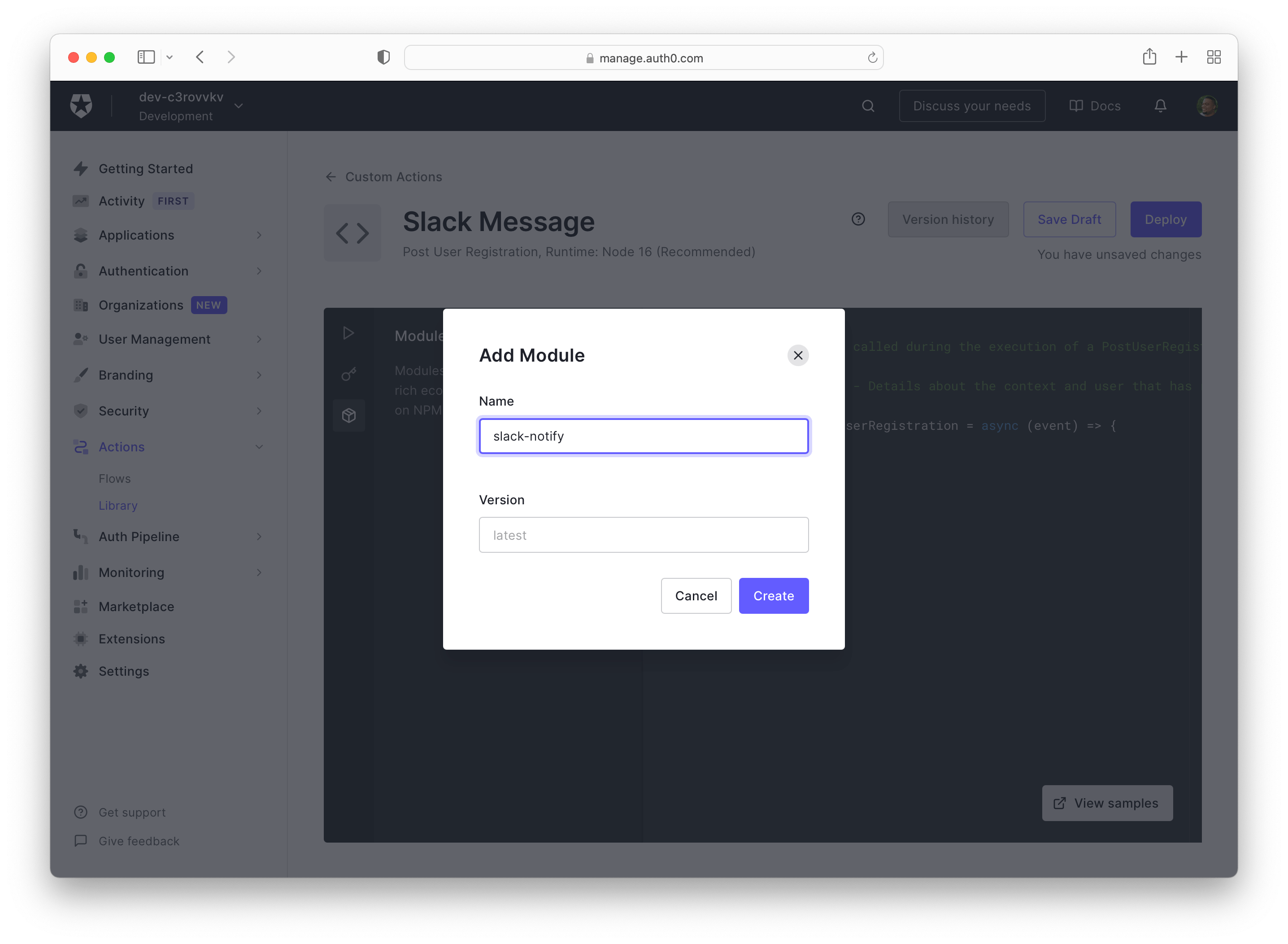Click the slack-notify Name input field

point(644,435)
